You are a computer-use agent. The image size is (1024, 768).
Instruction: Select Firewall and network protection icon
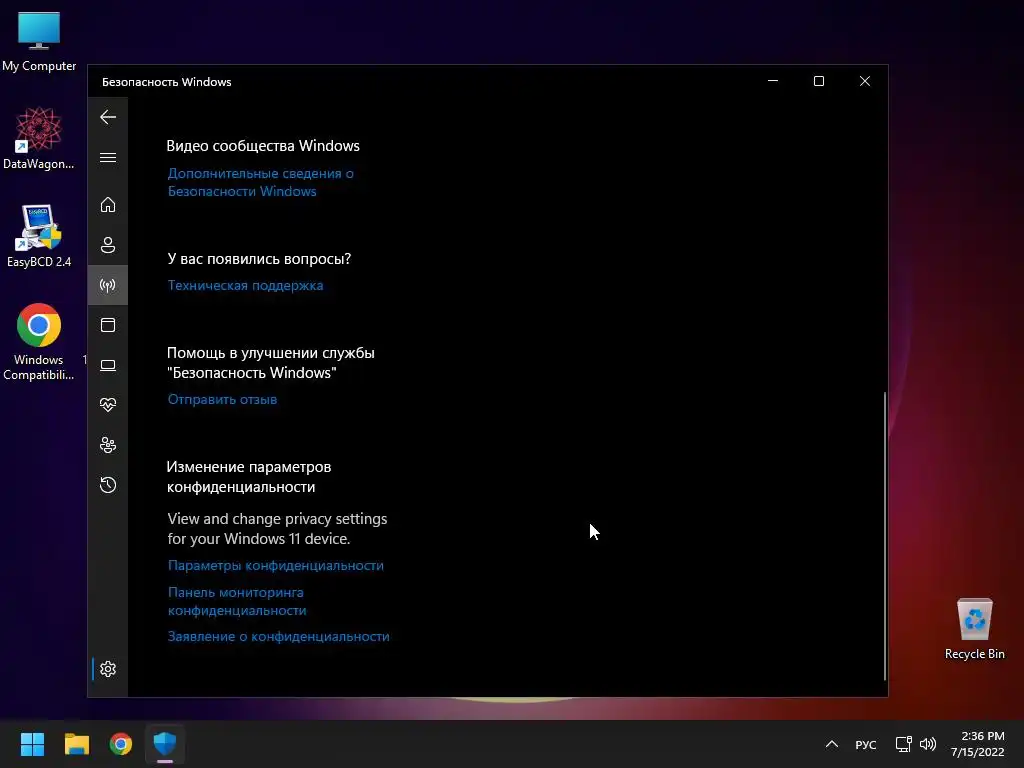point(108,285)
